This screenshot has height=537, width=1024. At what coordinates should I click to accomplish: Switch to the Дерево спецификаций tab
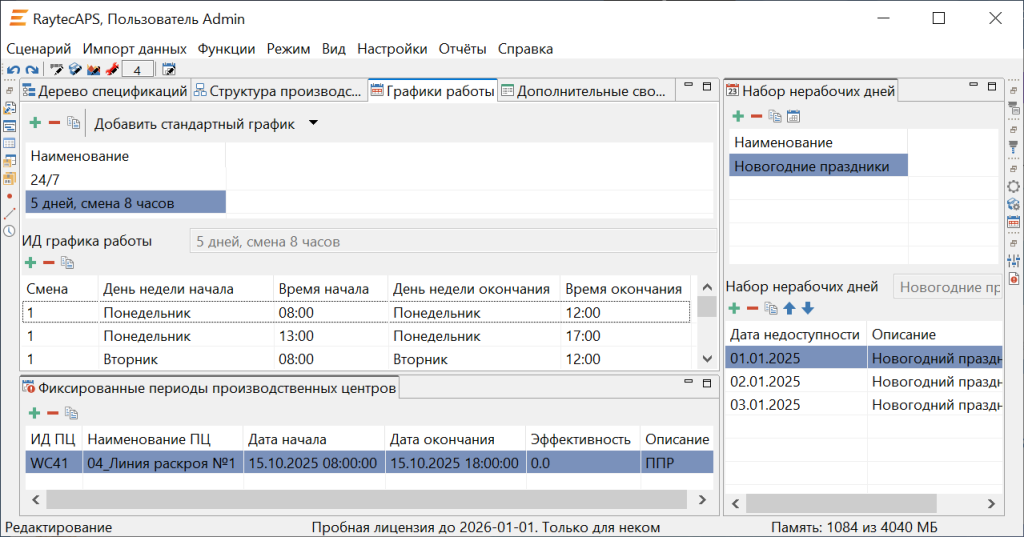coord(104,91)
